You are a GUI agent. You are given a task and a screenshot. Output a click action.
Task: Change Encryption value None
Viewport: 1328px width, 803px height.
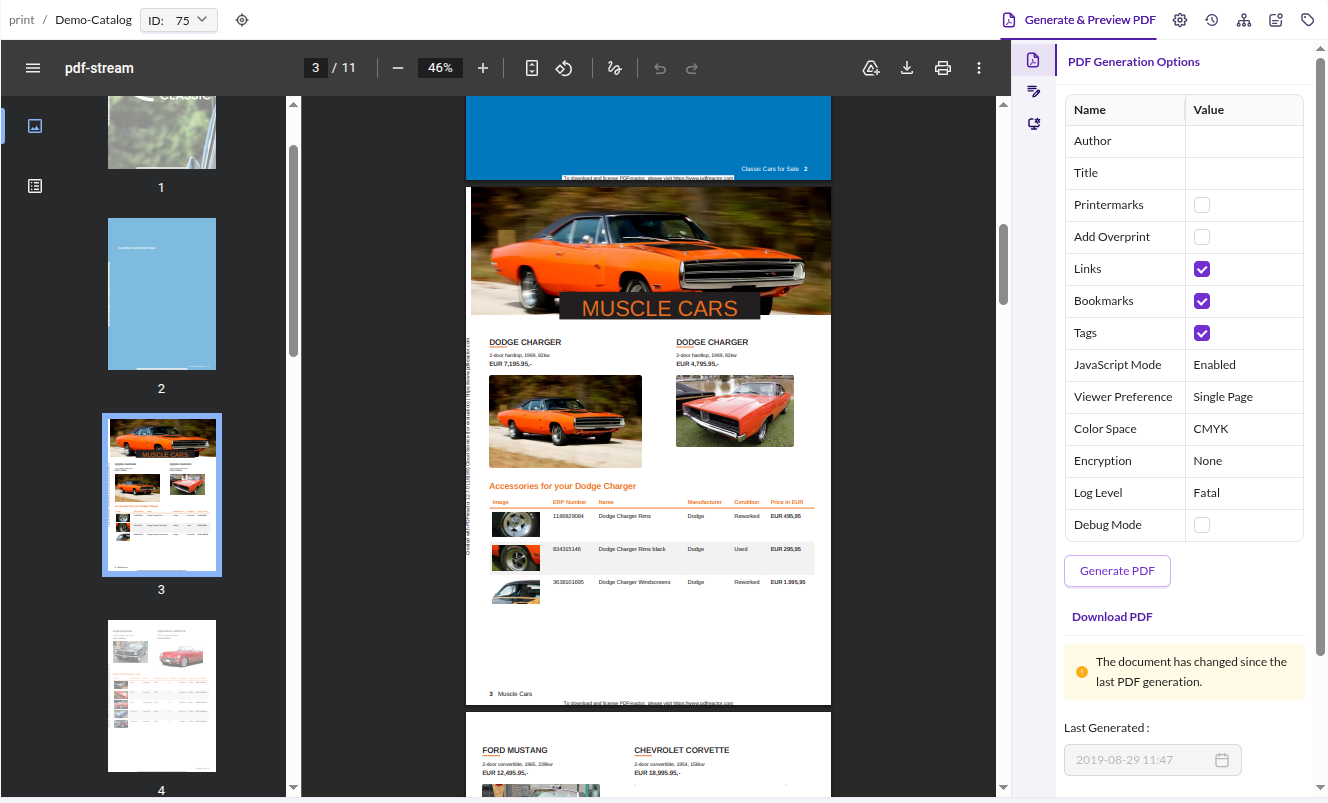1244,461
